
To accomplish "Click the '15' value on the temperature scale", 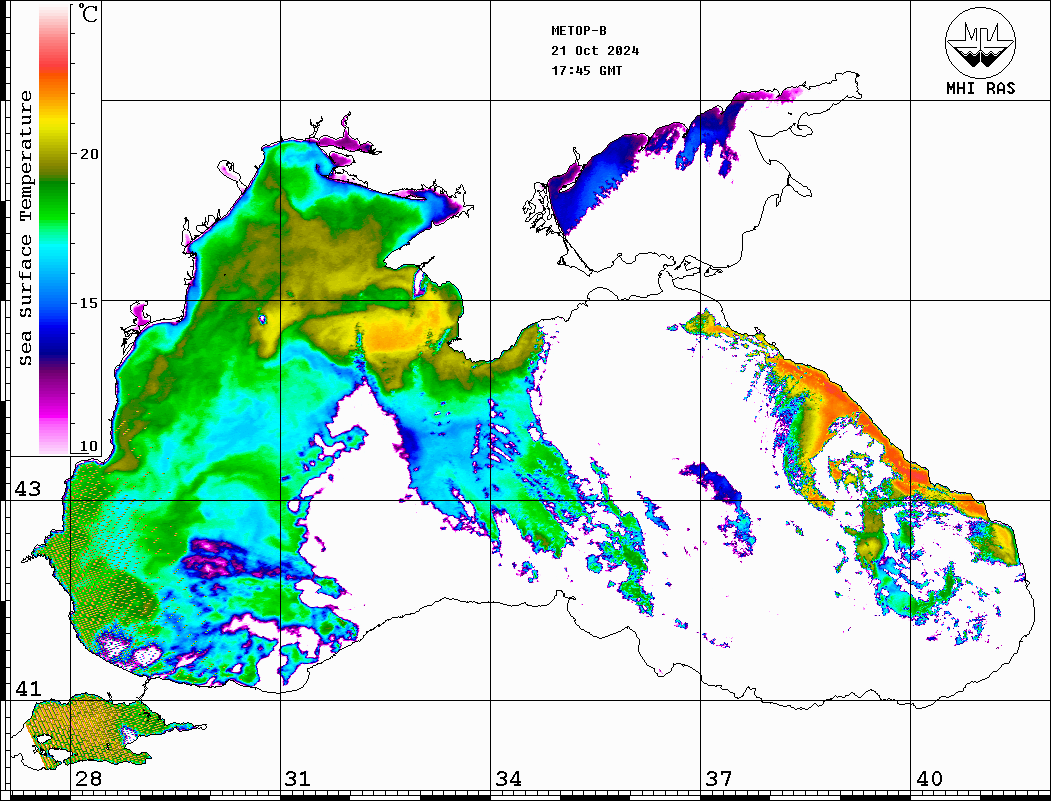I will 89,303.
